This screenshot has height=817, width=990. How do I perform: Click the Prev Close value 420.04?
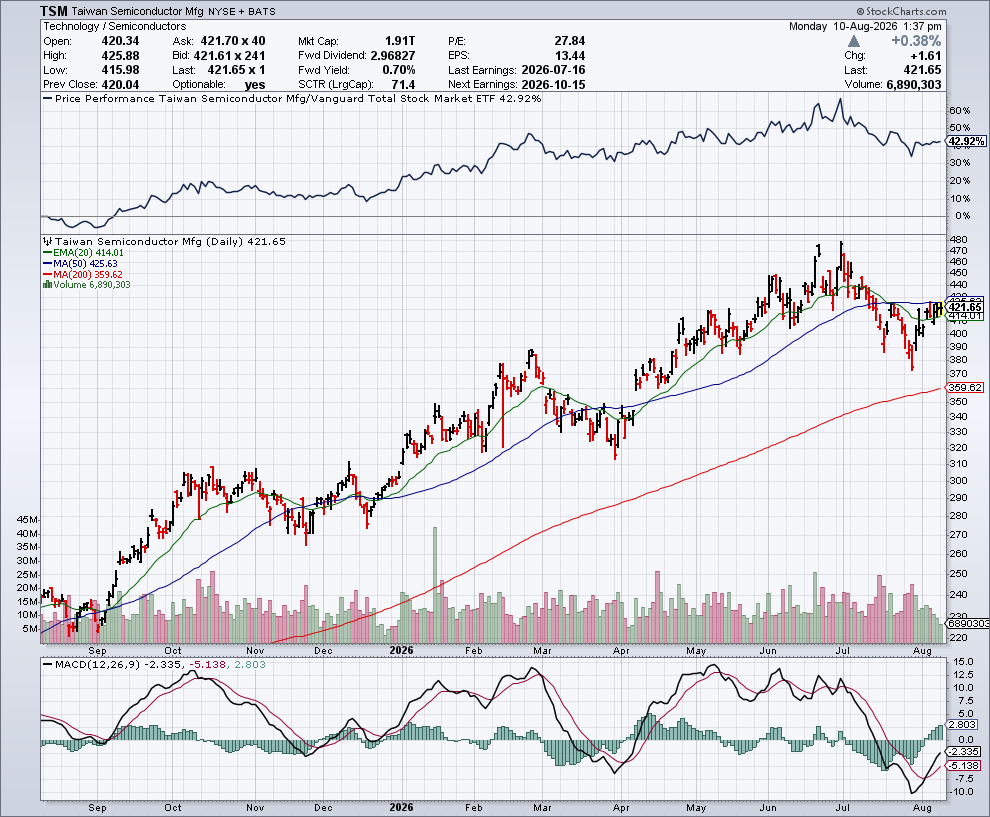[x=121, y=85]
